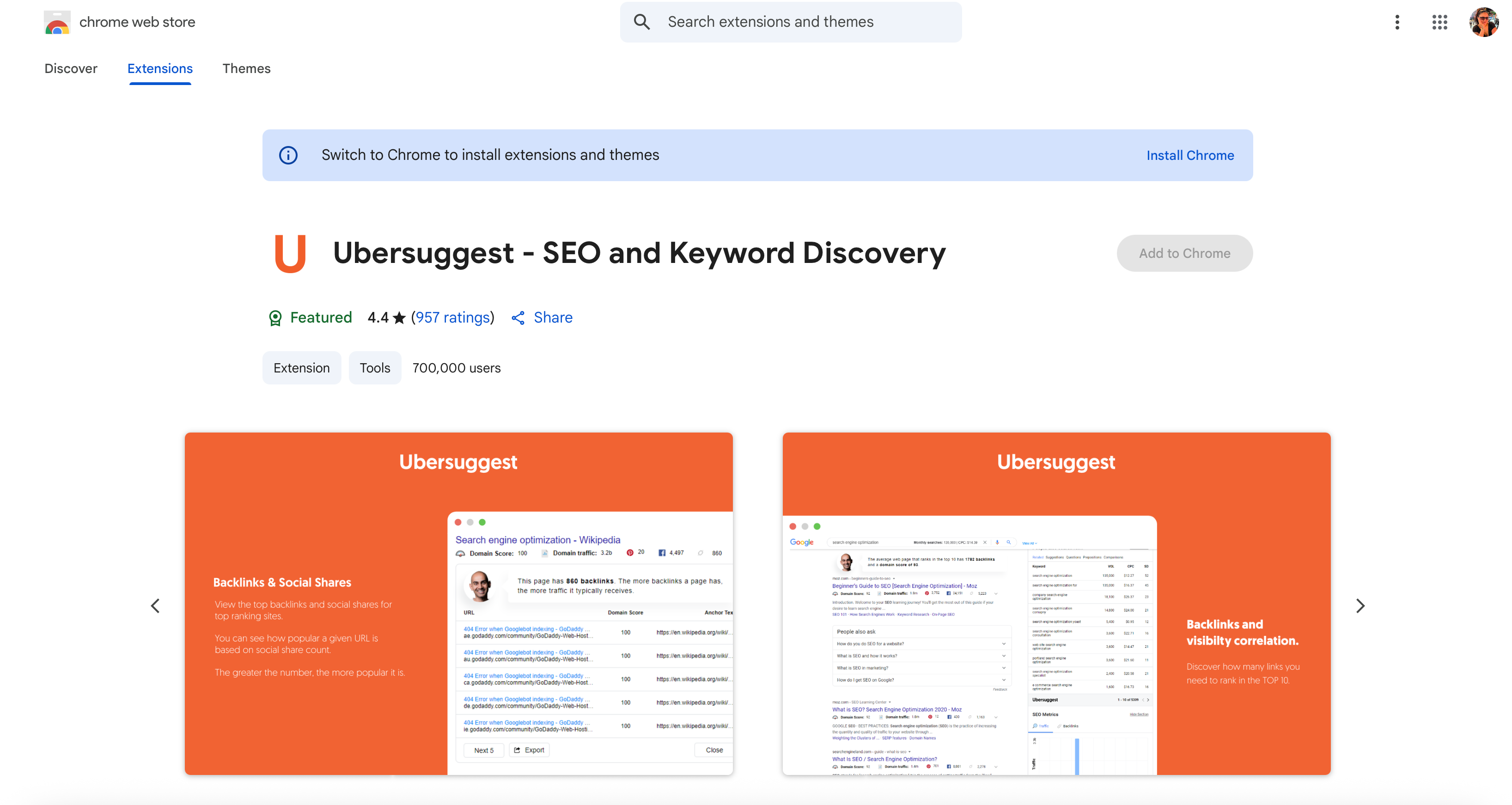Show previous screenshot with left chevron

click(x=155, y=605)
